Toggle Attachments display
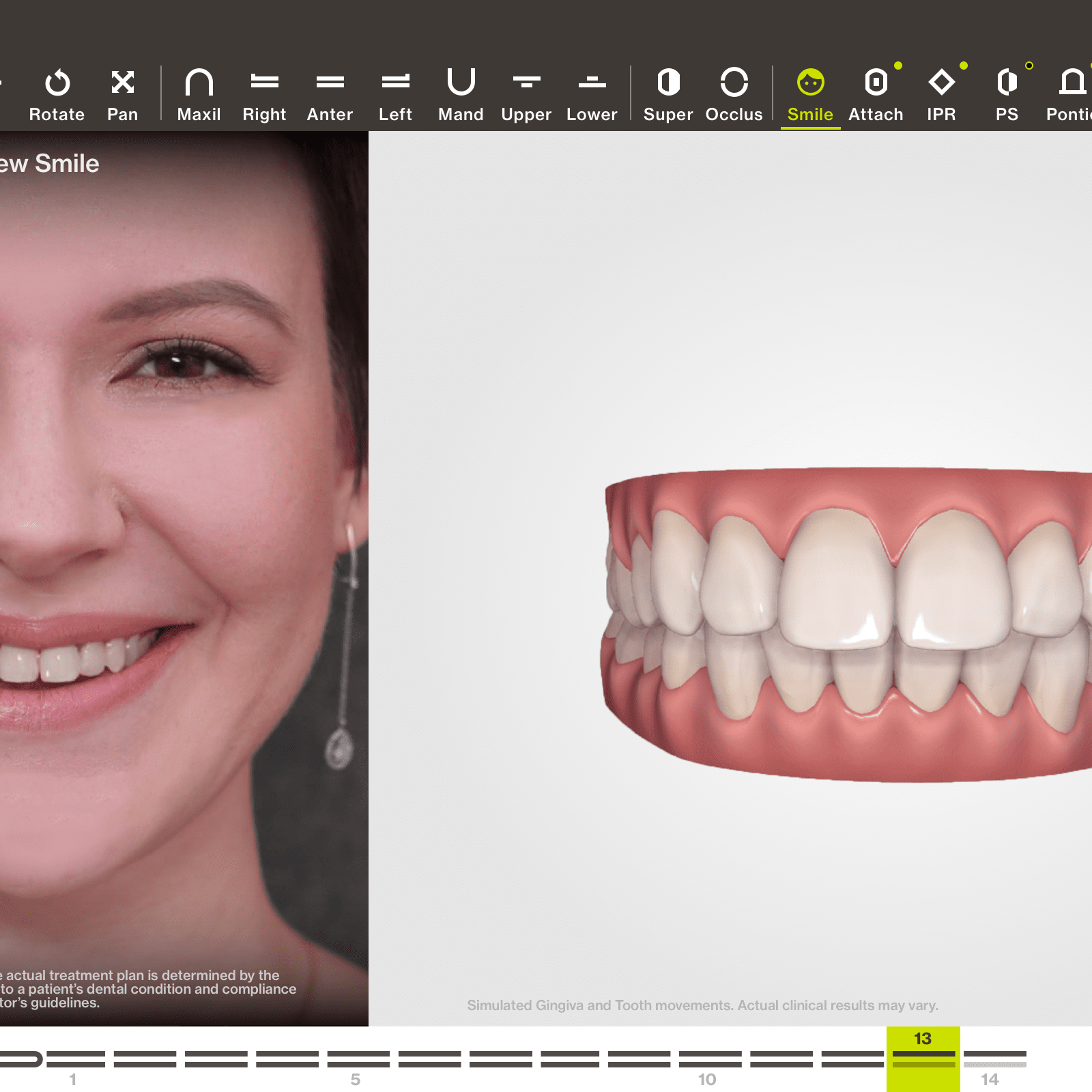The height and width of the screenshot is (1092, 1092). click(x=876, y=96)
